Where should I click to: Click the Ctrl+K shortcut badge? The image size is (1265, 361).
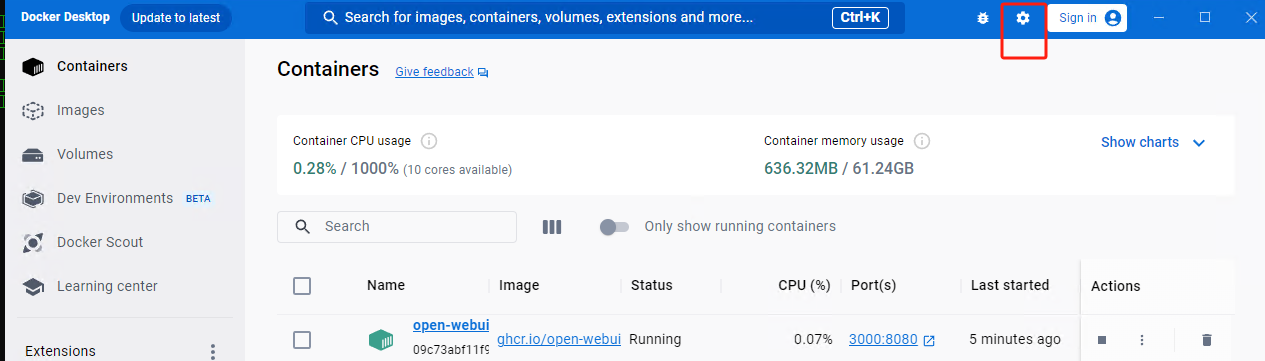coord(860,18)
